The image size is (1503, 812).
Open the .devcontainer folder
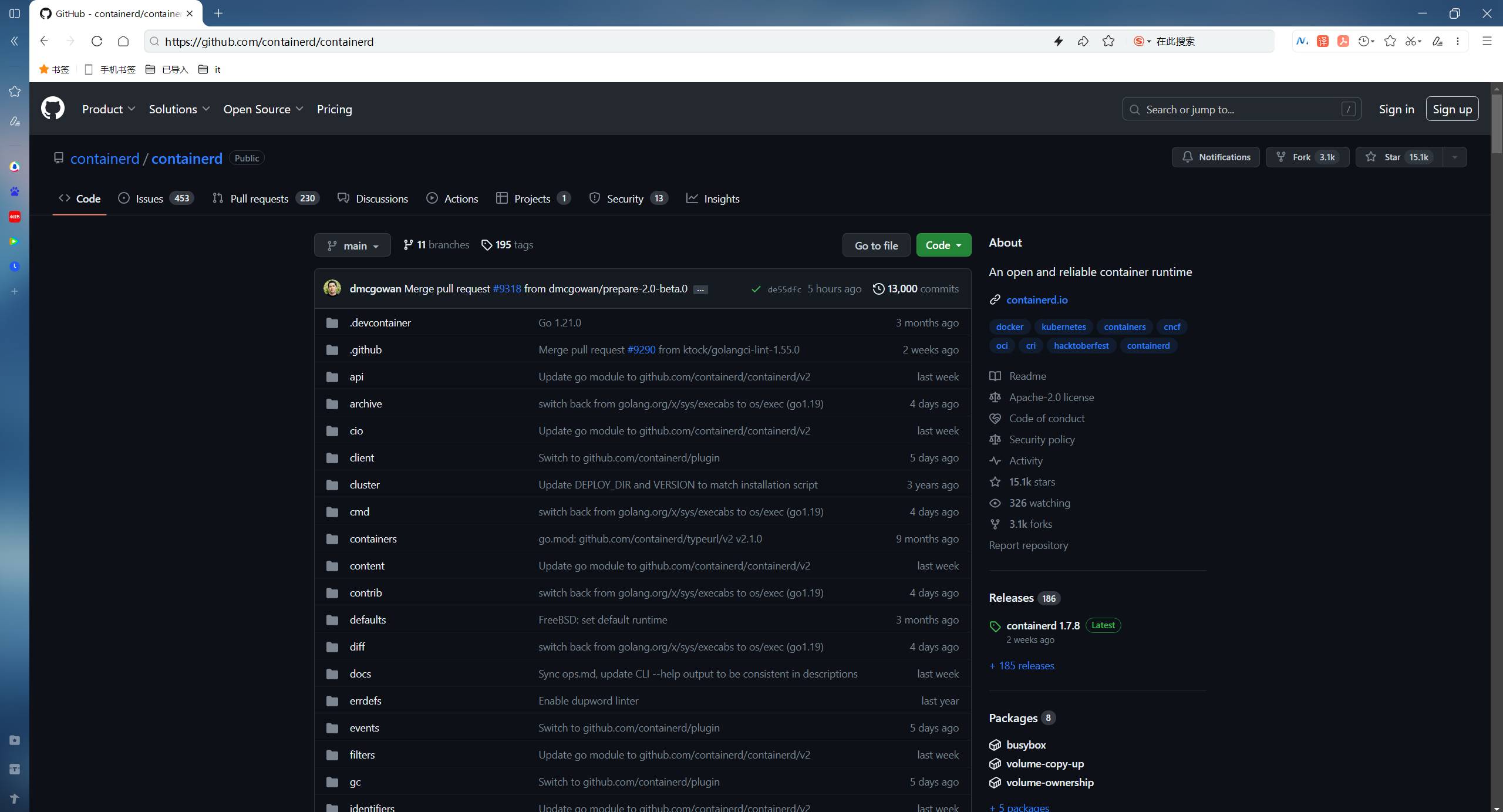tap(380, 322)
